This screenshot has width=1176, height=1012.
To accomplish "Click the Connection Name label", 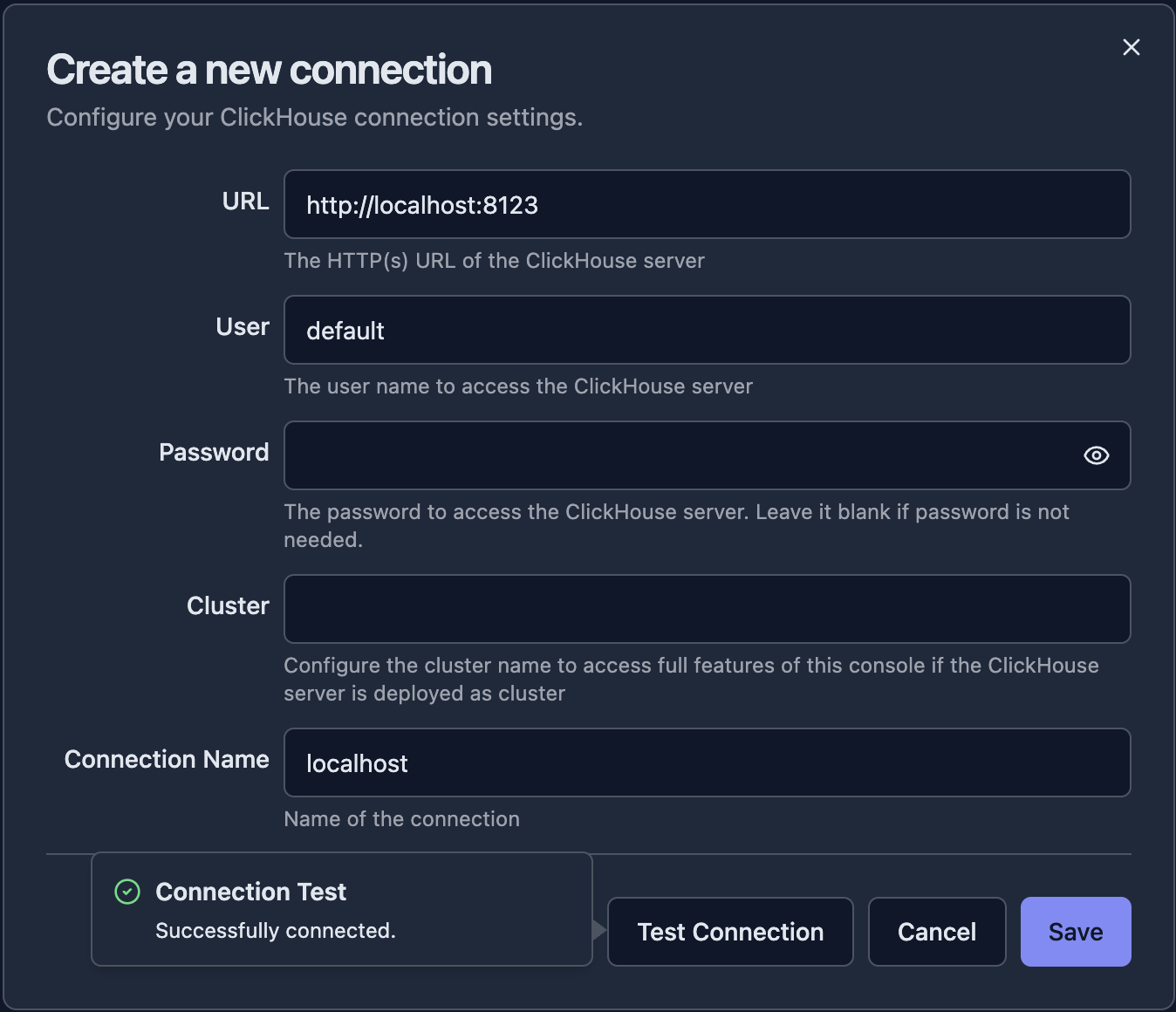I will tap(166, 759).
